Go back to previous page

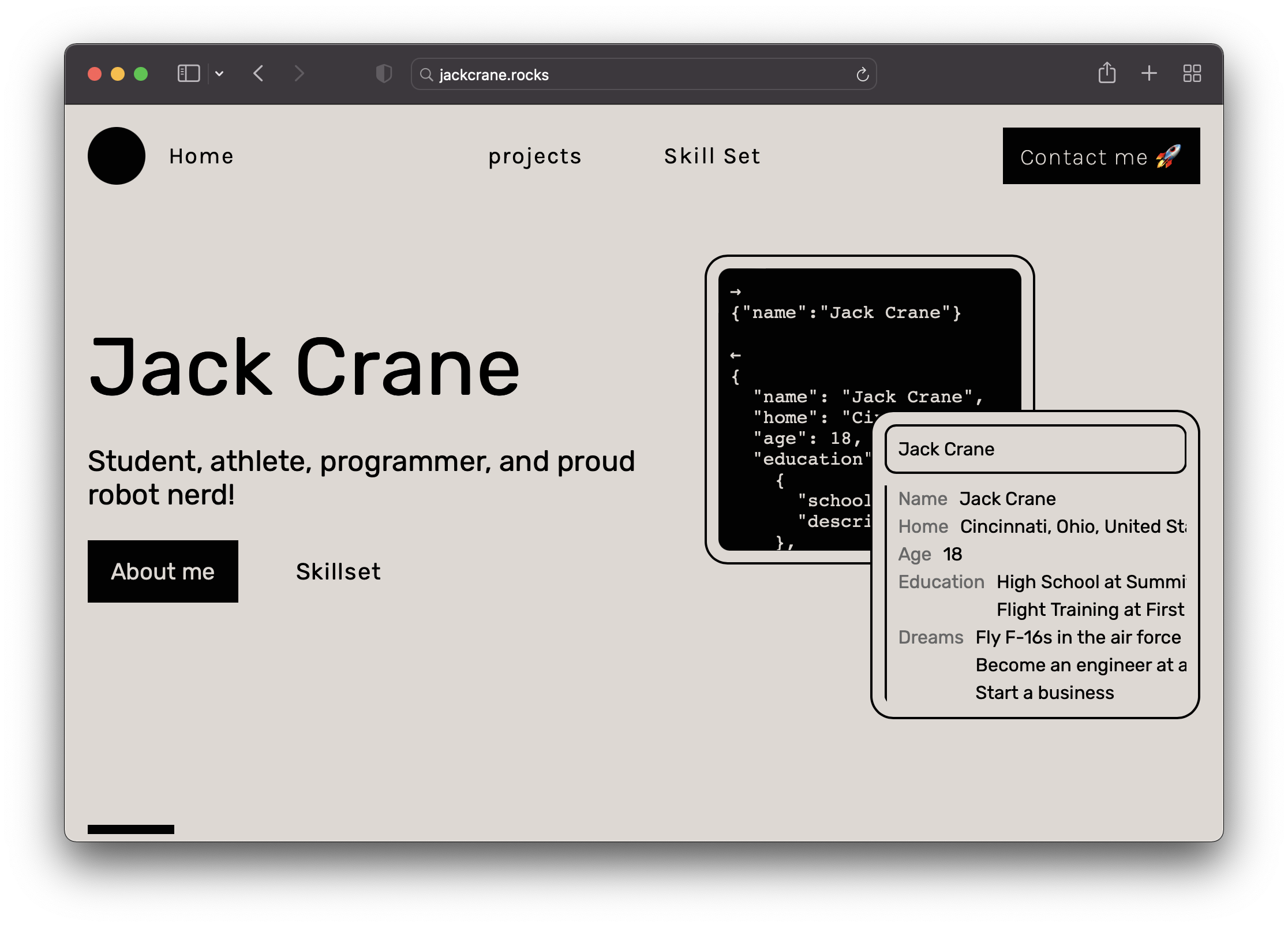(259, 73)
